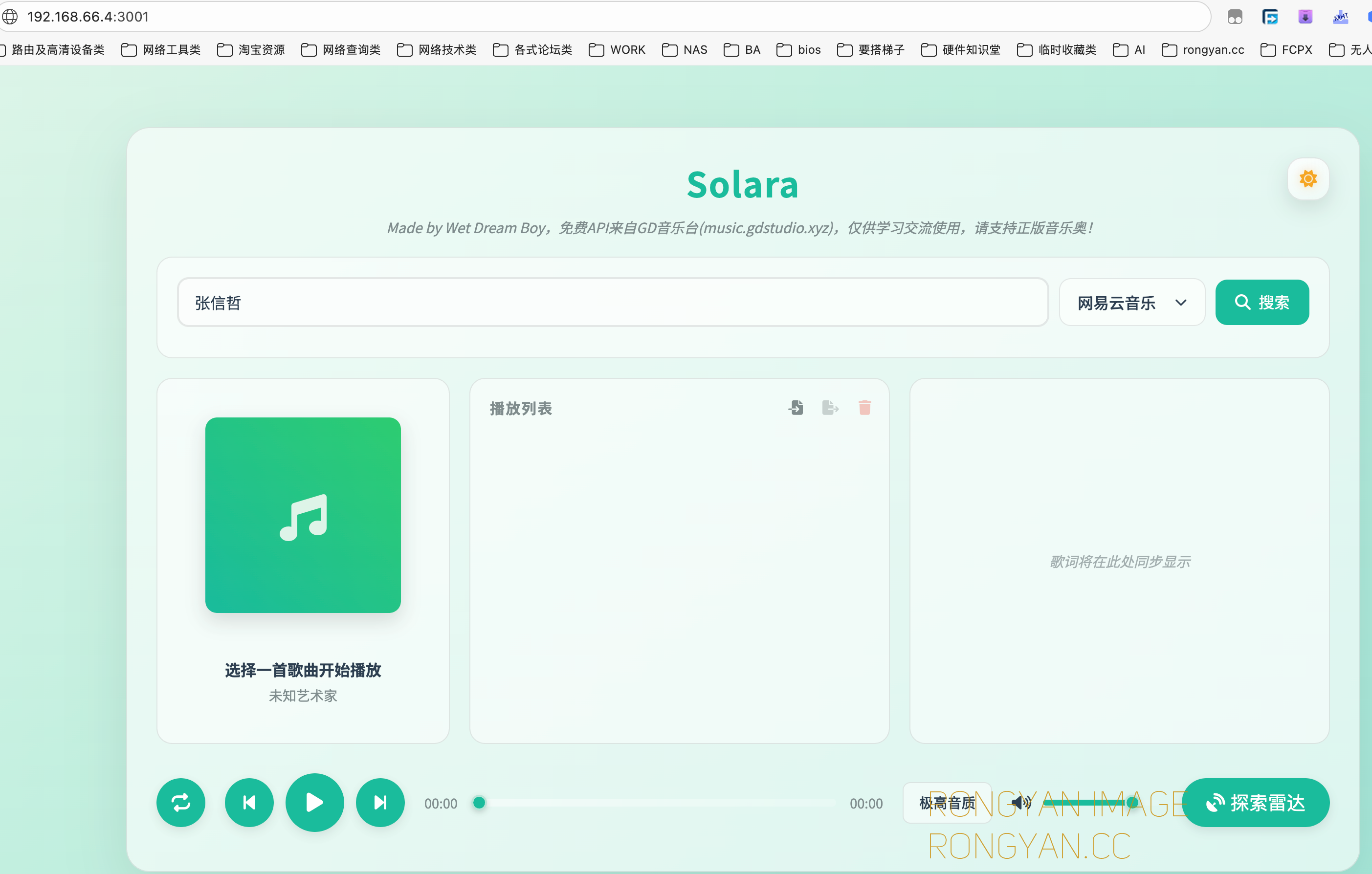Screen dimensions: 1372x874
Task: Toggle the loop playback mode button
Action: [x=180, y=802]
